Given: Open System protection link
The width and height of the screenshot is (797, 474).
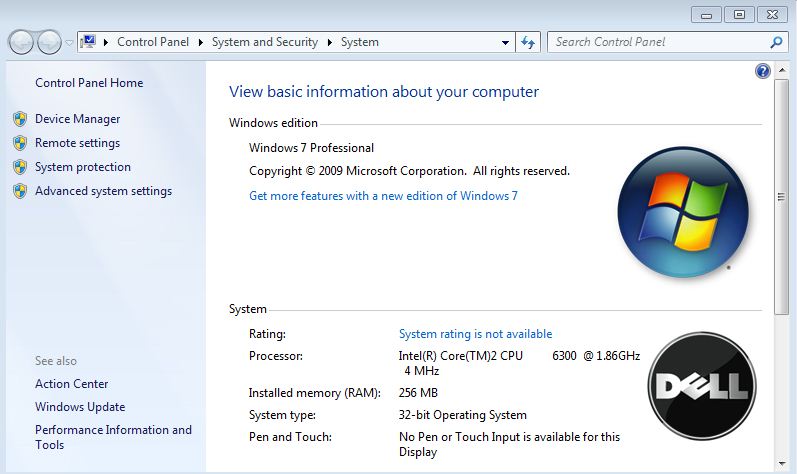Looking at the screenshot, I should pyautogui.click(x=83, y=167).
